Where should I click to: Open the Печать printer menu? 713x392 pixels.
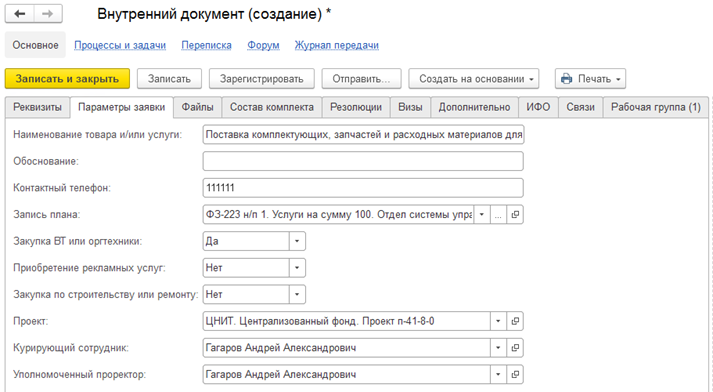coord(590,79)
